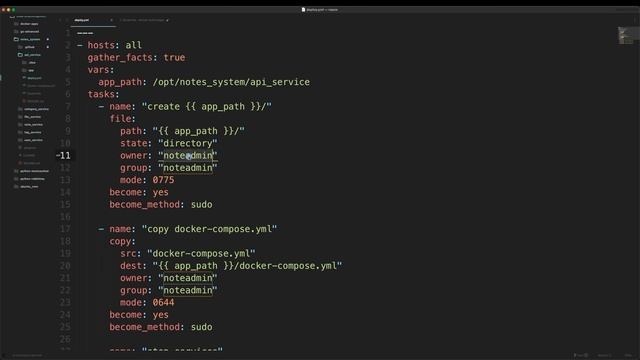Click the note_service folder icon
Image resolution: width=640 pixels, height=360 pixels.
[x=20, y=124]
